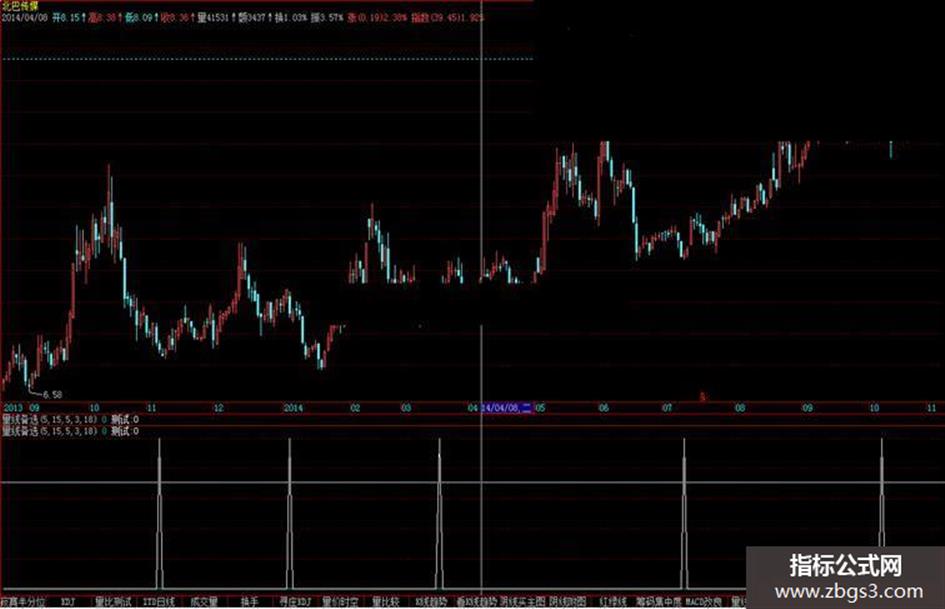Open the 成交量 volume indicator tab
The height and width of the screenshot is (609, 945).
tap(204, 602)
